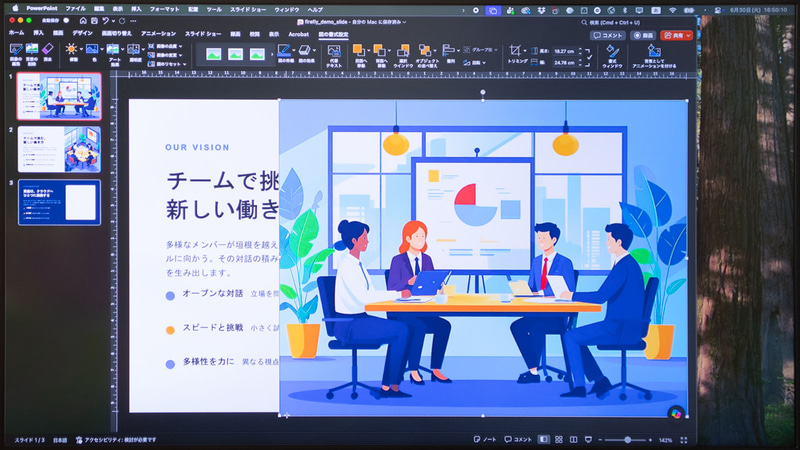Expand the picture styles gallery arrow
This screenshot has width=800, height=450.
pyautogui.click(x=272, y=54)
